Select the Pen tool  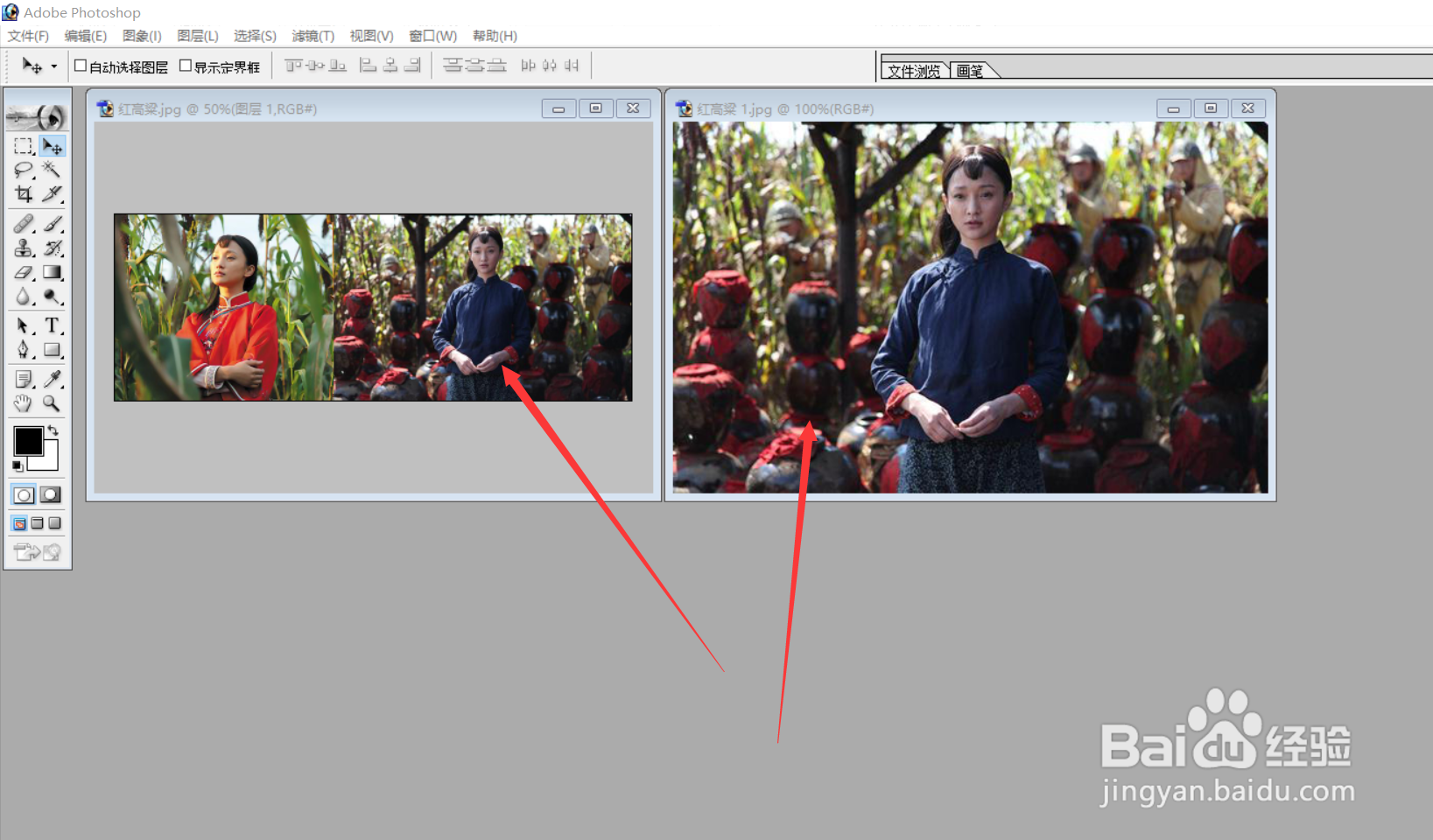[24, 350]
